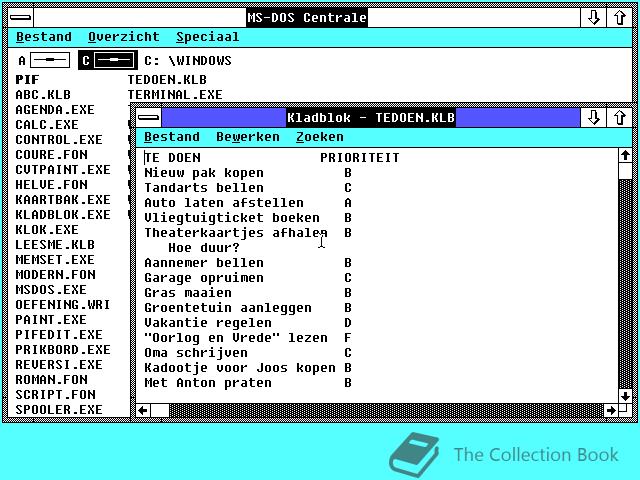Click the Kladblok size box corner
Viewport: 640px width, 480px height.
click(x=625, y=410)
